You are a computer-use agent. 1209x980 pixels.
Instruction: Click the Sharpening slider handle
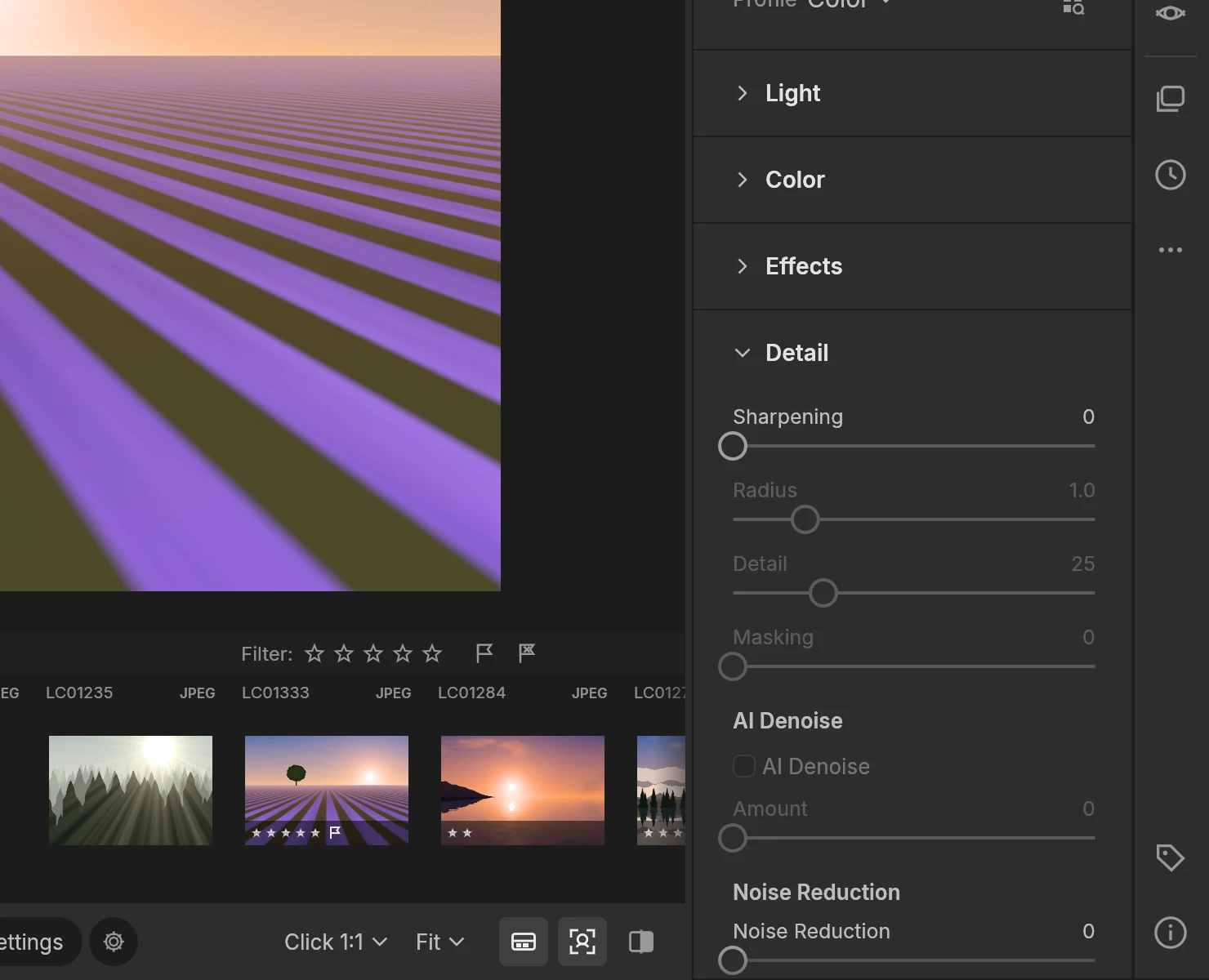733,446
